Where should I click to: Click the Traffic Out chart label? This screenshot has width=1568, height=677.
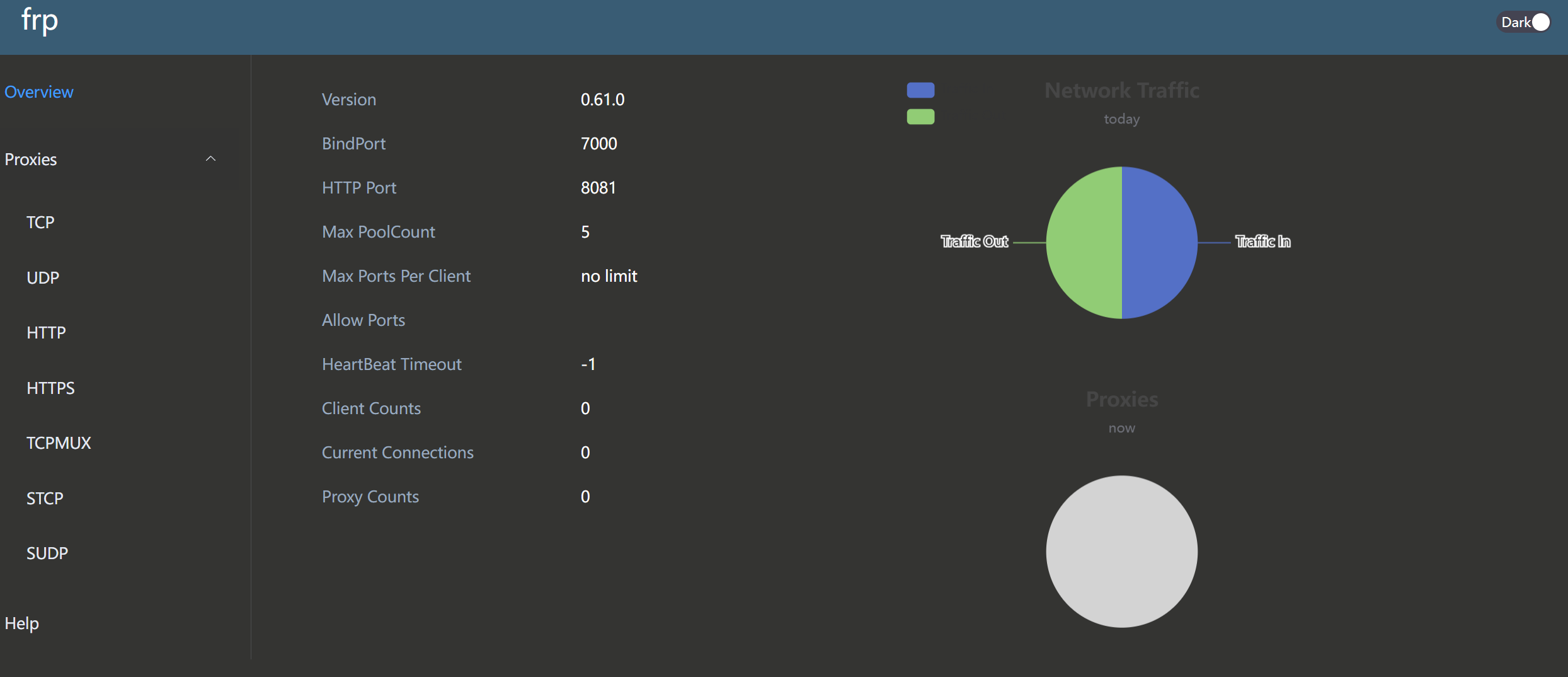(974, 241)
